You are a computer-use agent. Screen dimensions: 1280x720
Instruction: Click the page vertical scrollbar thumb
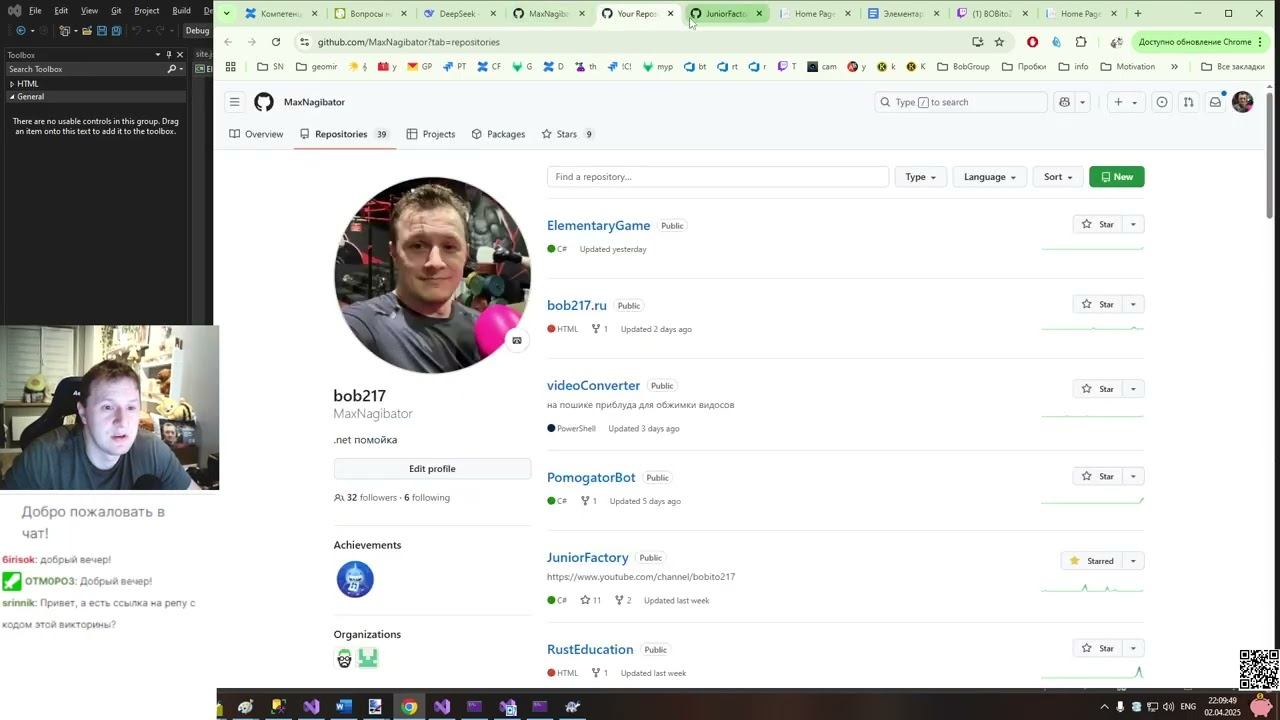[x=1270, y=155]
